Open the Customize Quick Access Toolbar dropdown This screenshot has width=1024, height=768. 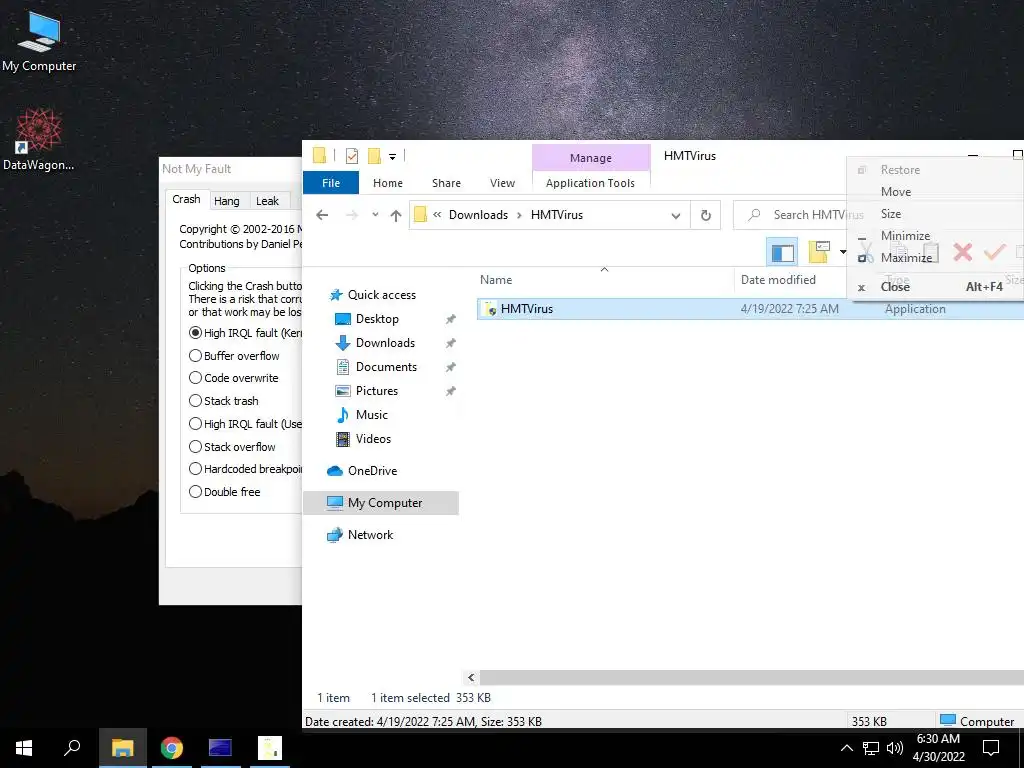(x=392, y=157)
